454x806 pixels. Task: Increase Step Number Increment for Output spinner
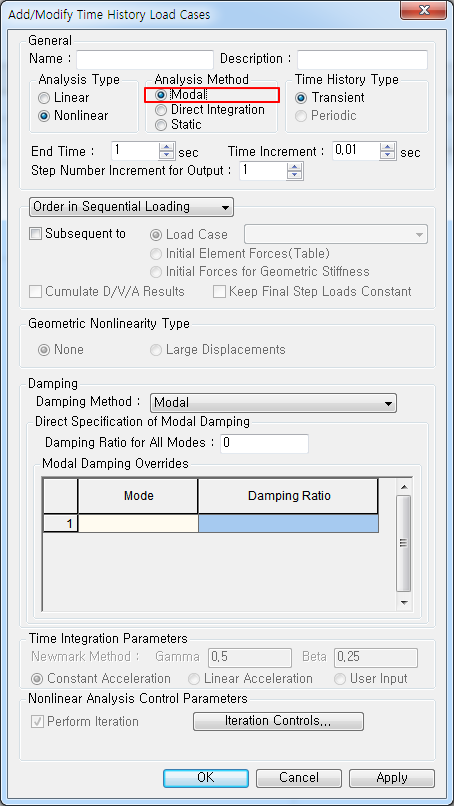(295, 167)
